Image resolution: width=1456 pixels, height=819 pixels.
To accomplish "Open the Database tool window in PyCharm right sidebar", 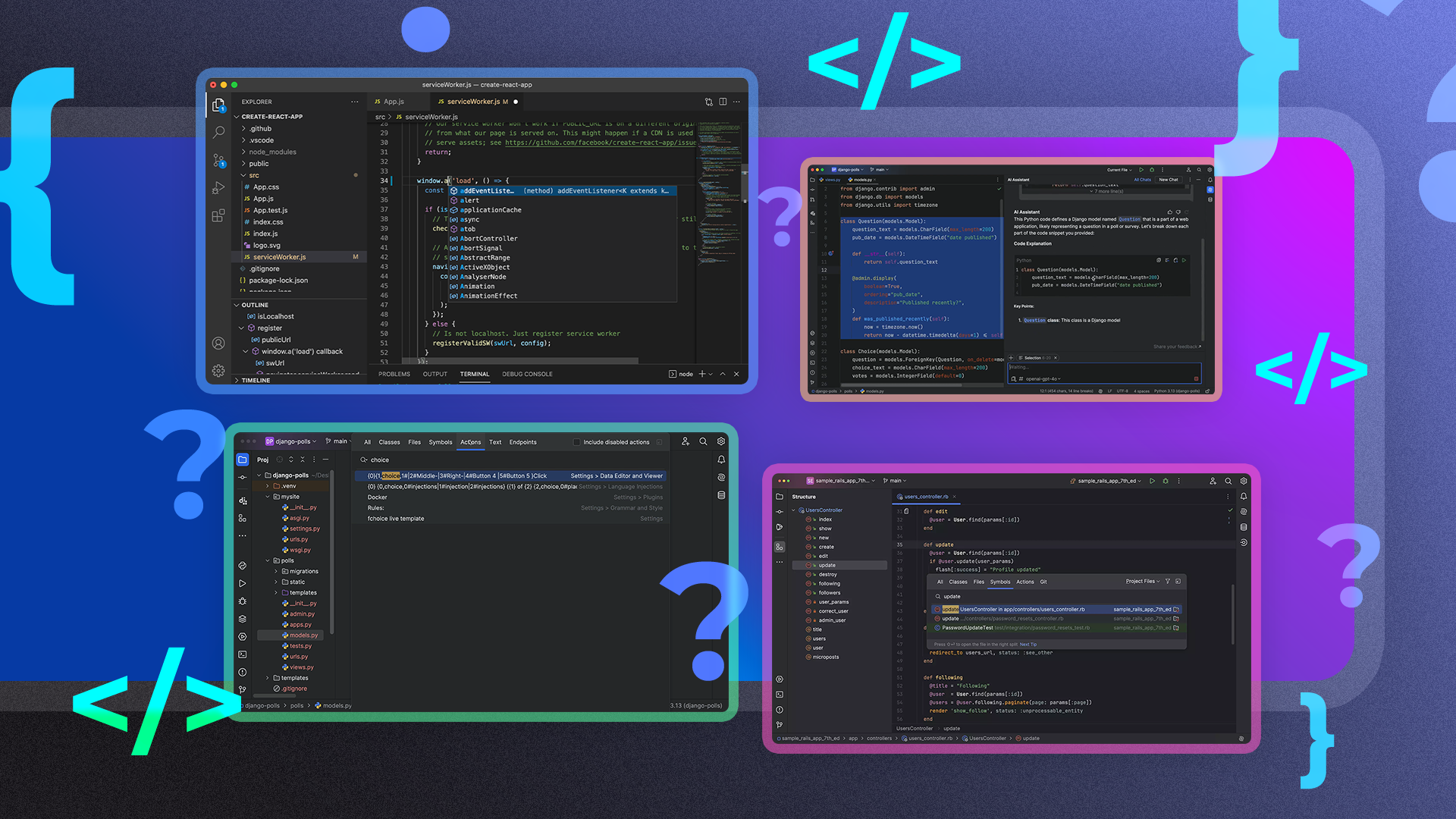I will point(721,494).
